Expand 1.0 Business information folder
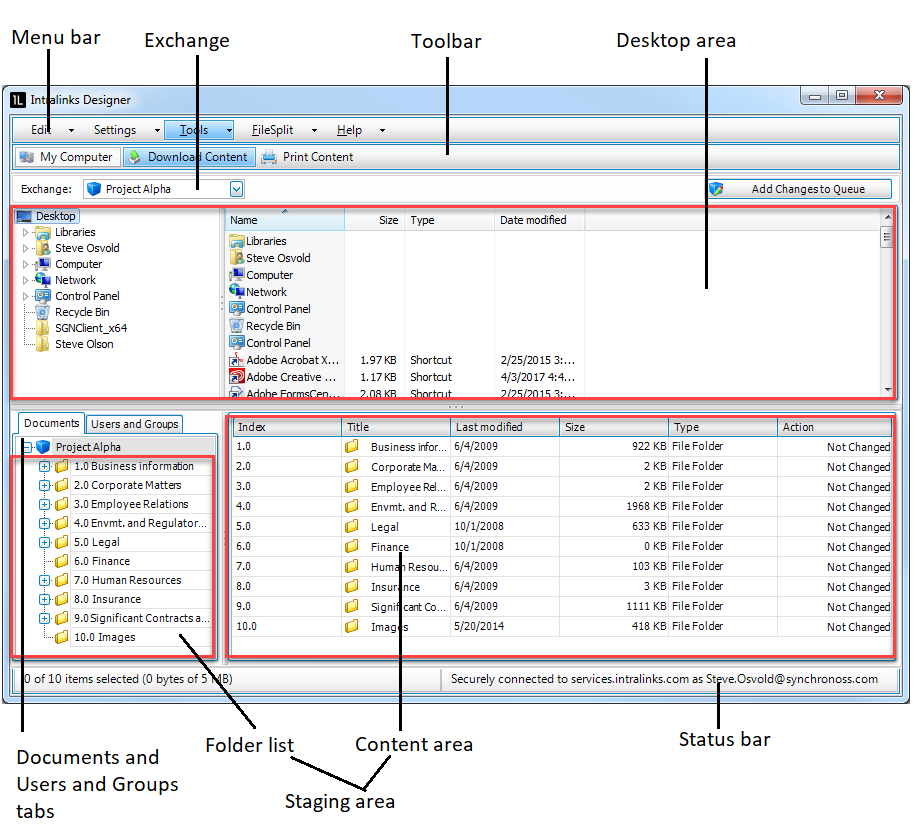 click(x=44, y=466)
